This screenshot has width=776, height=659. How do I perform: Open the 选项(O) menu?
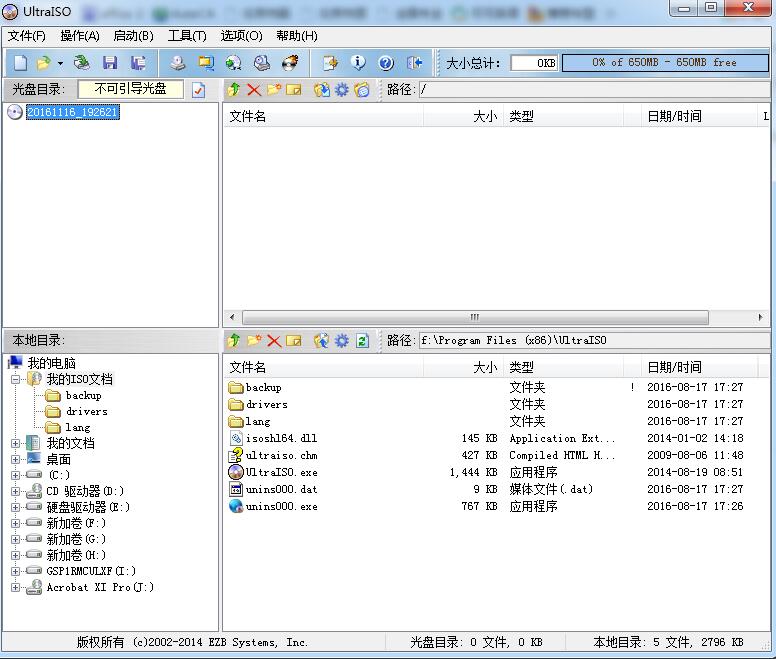coord(241,36)
